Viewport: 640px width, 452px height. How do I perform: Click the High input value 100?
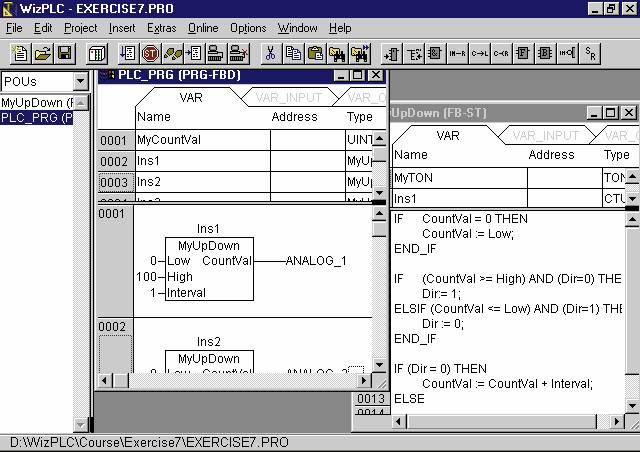(146, 277)
